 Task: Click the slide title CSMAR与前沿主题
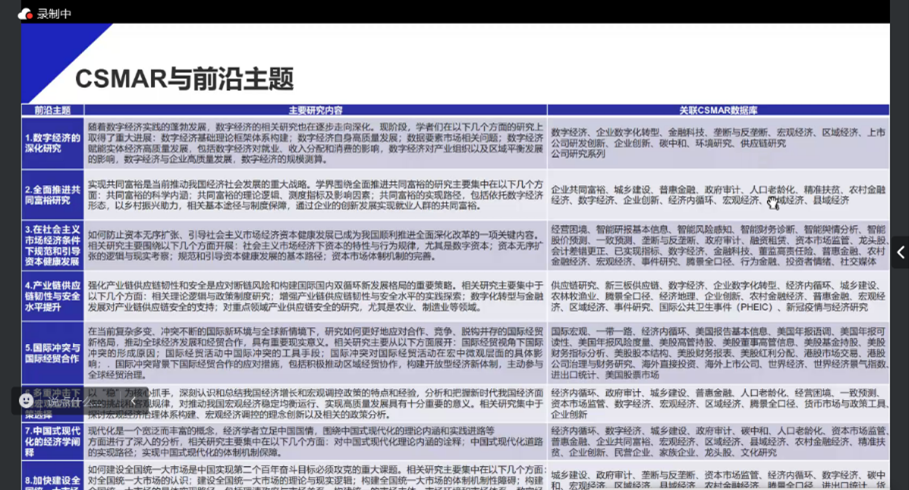point(184,78)
